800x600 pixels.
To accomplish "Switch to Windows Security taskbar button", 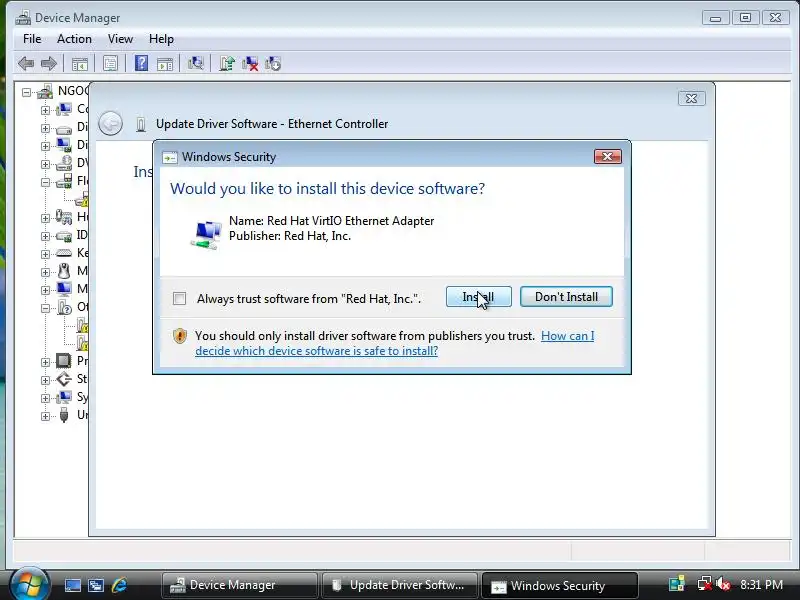I will 560,585.
